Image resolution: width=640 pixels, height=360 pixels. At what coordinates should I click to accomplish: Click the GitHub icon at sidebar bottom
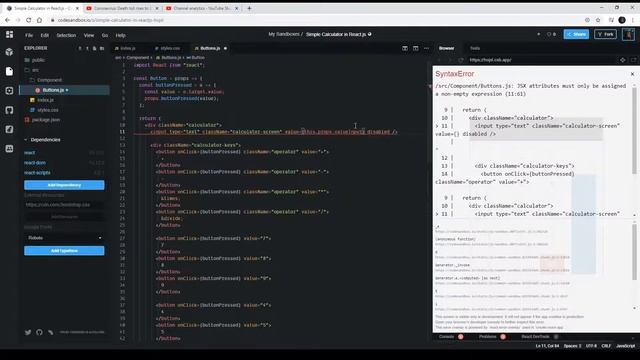coord(39,332)
